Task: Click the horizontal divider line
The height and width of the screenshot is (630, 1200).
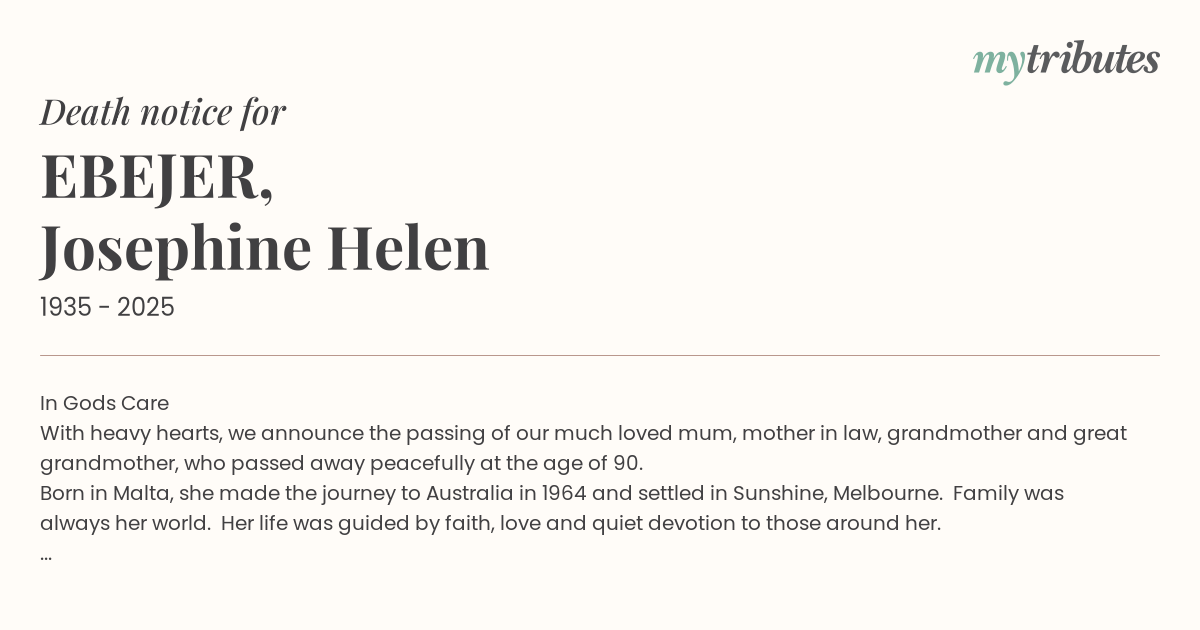Action: pyautogui.click(x=600, y=355)
